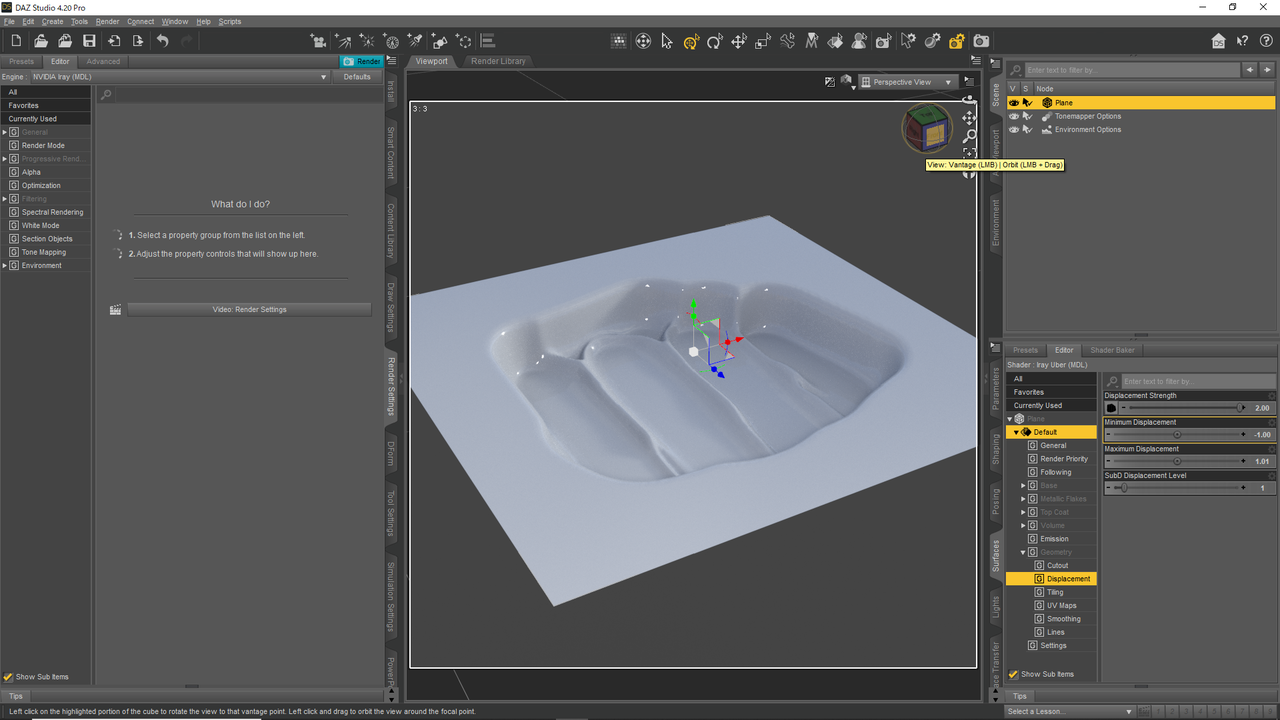1280x720 pixels.
Task: Open the Render menu
Action: pyautogui.click(x=107, y=21)
